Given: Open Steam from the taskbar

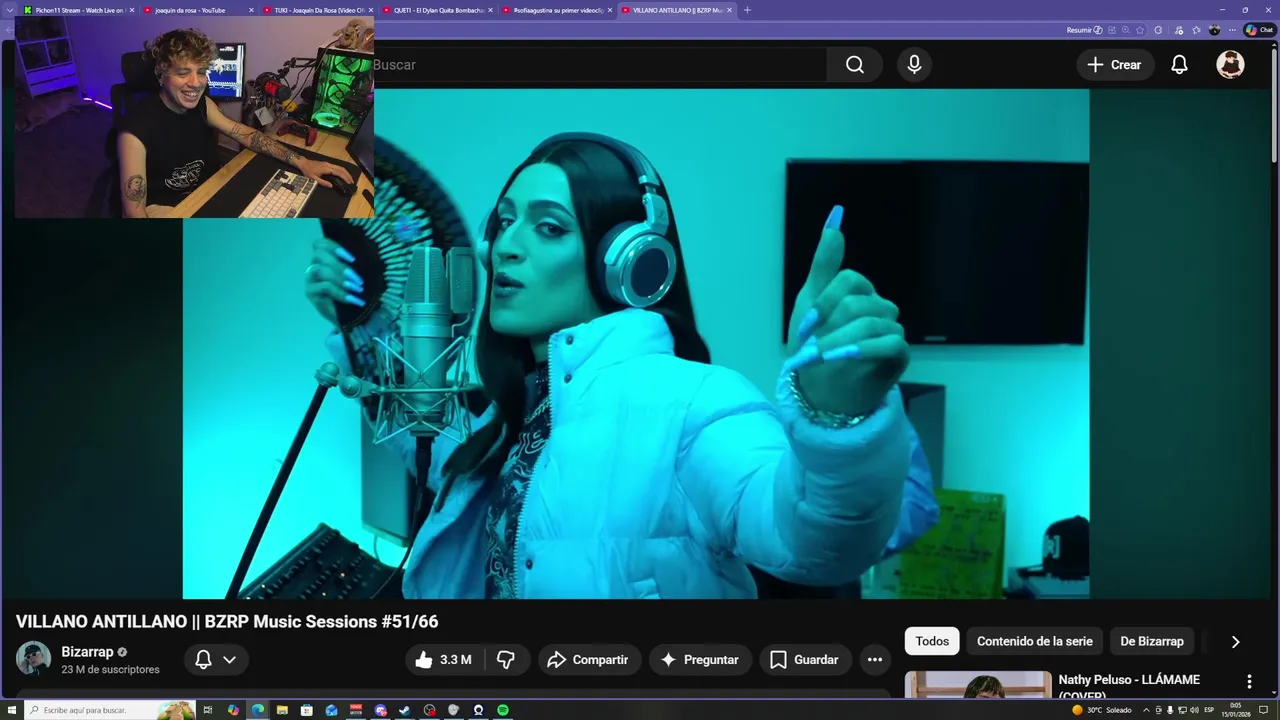Looking at the screenshot, I should coord(404,710).
